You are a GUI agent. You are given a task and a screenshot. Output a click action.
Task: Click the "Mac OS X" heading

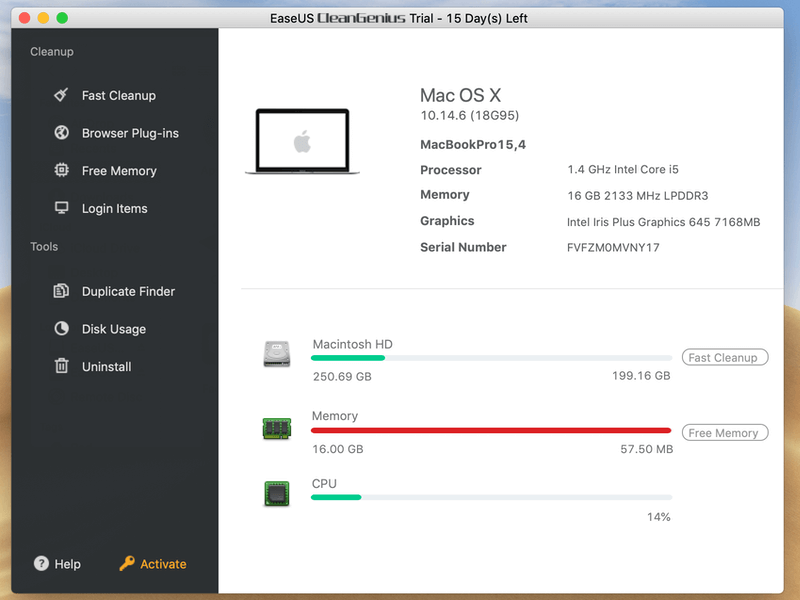tap(460, 95)
